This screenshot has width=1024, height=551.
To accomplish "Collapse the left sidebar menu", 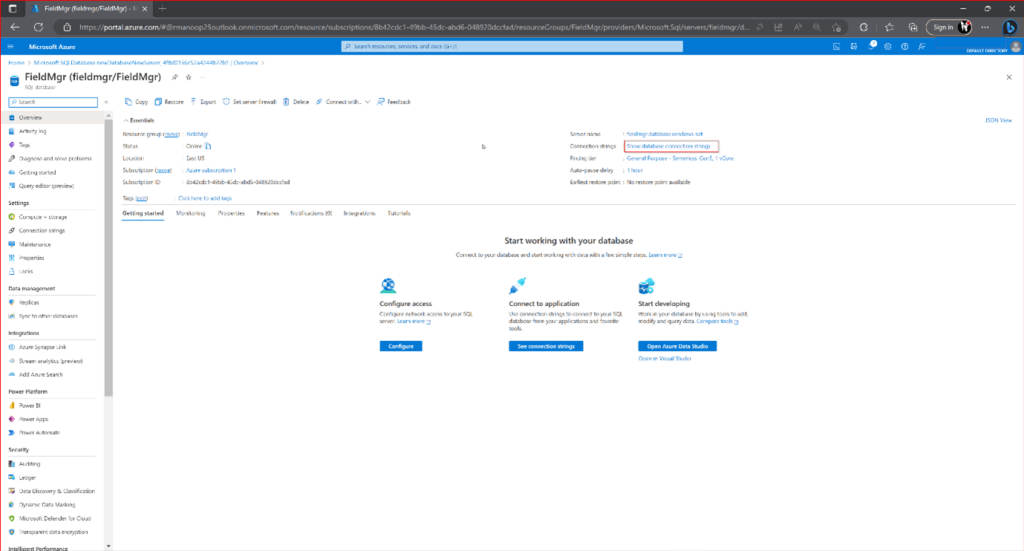I will click(106, 102).
